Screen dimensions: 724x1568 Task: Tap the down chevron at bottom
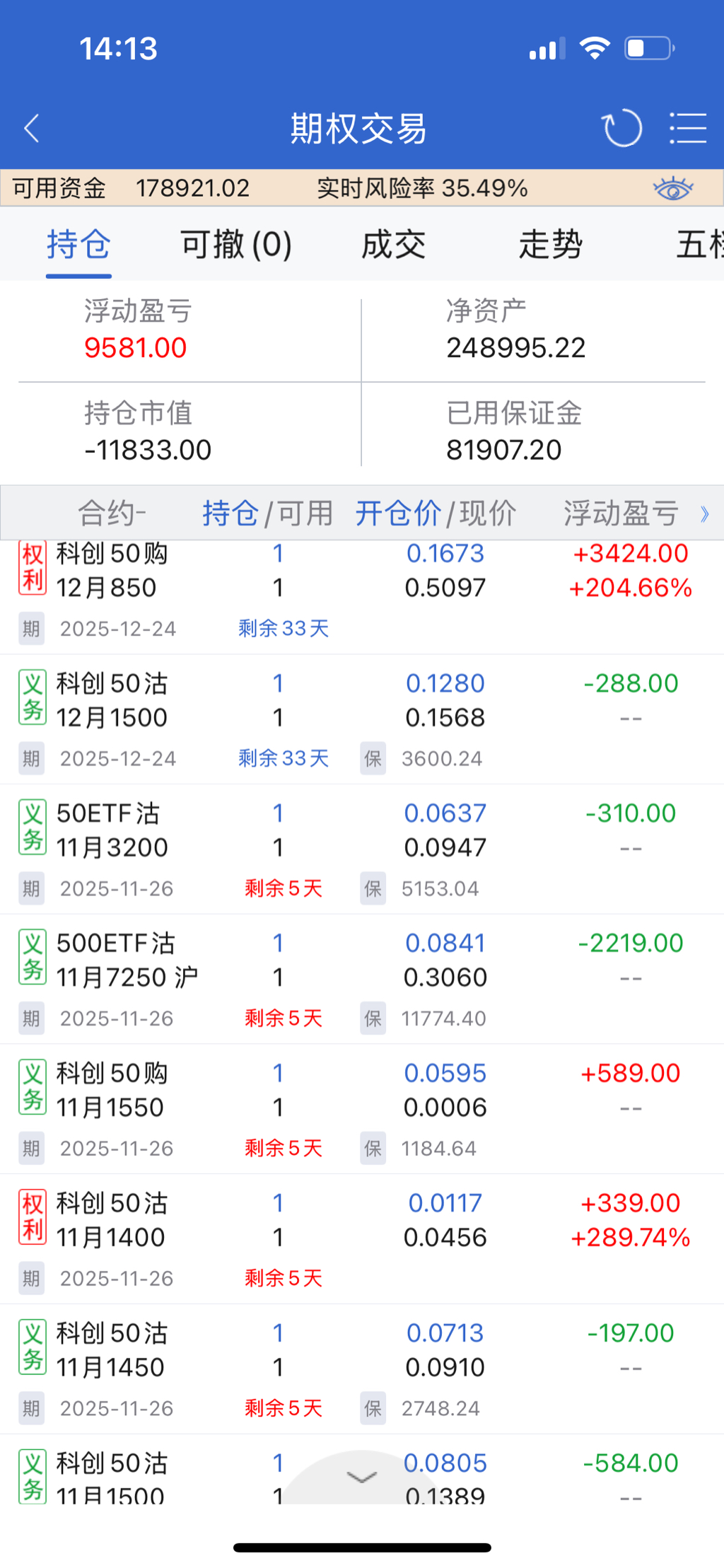pyautogui.click(x=361, y=1477)
